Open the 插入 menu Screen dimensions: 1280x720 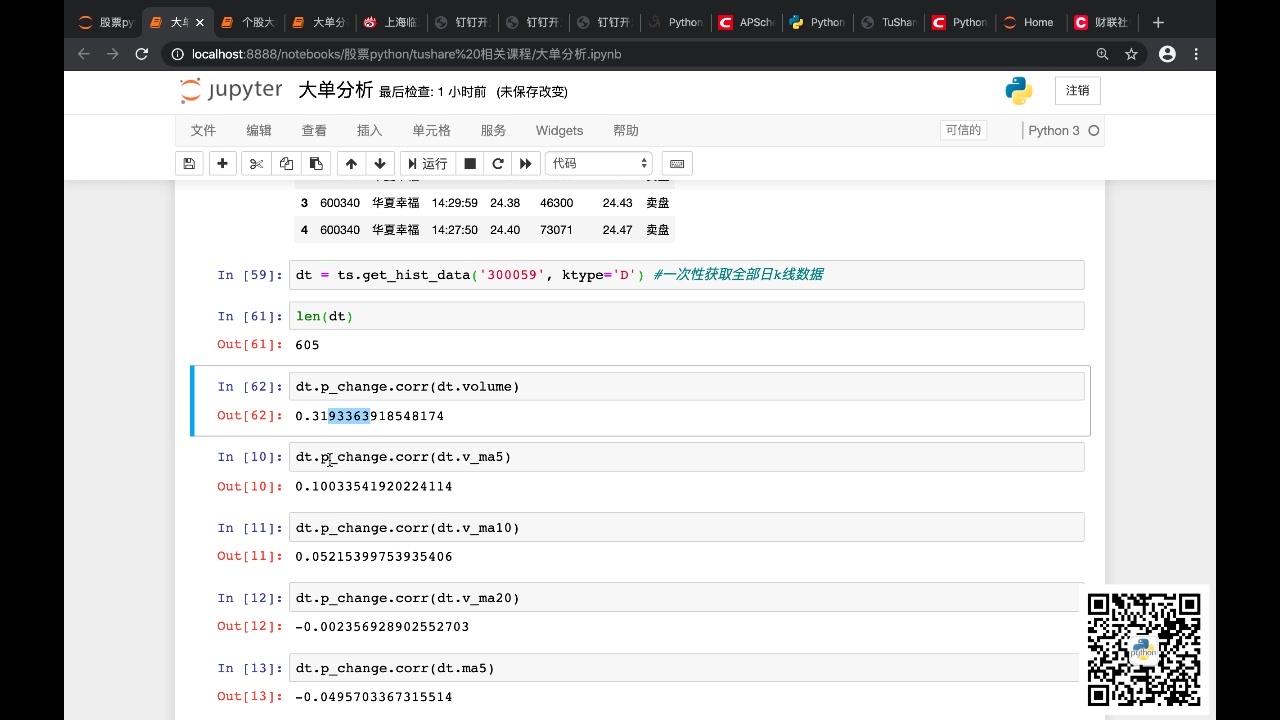click(369, 130)
